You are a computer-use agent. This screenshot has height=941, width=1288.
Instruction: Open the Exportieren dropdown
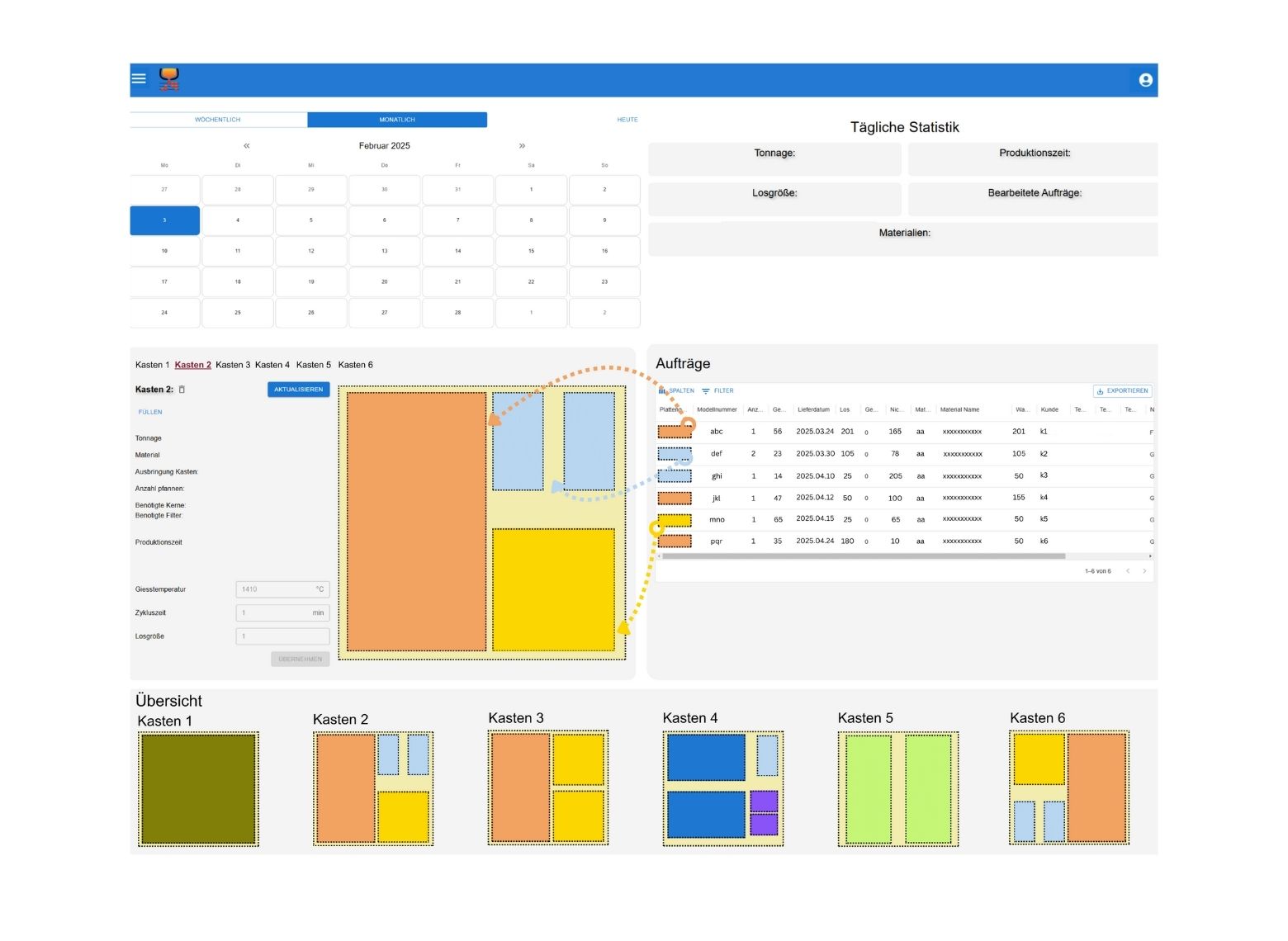pos(1122,391)
